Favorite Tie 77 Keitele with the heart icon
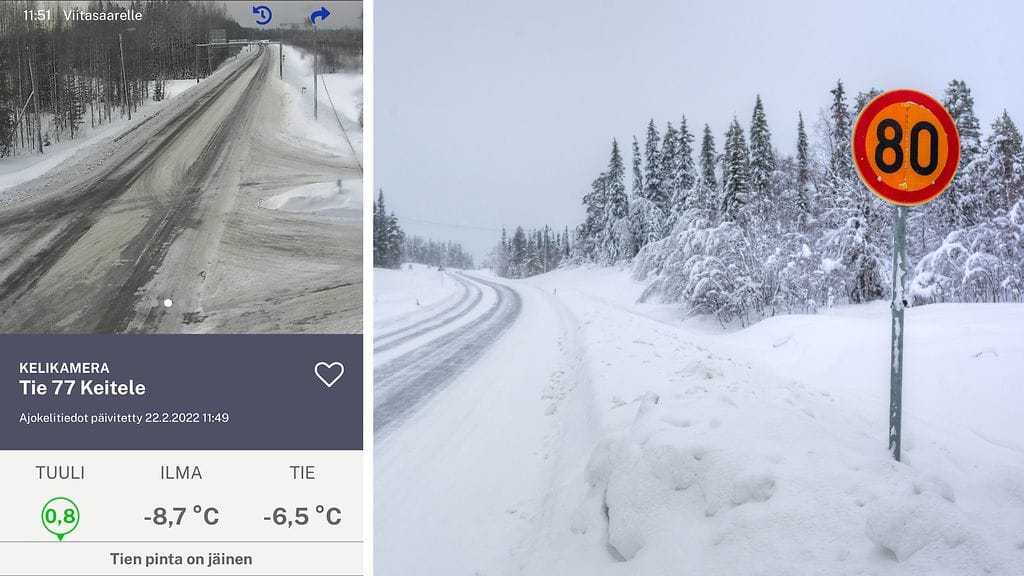The height and width of the screenshot is (576, 1024). click(329, 374)
